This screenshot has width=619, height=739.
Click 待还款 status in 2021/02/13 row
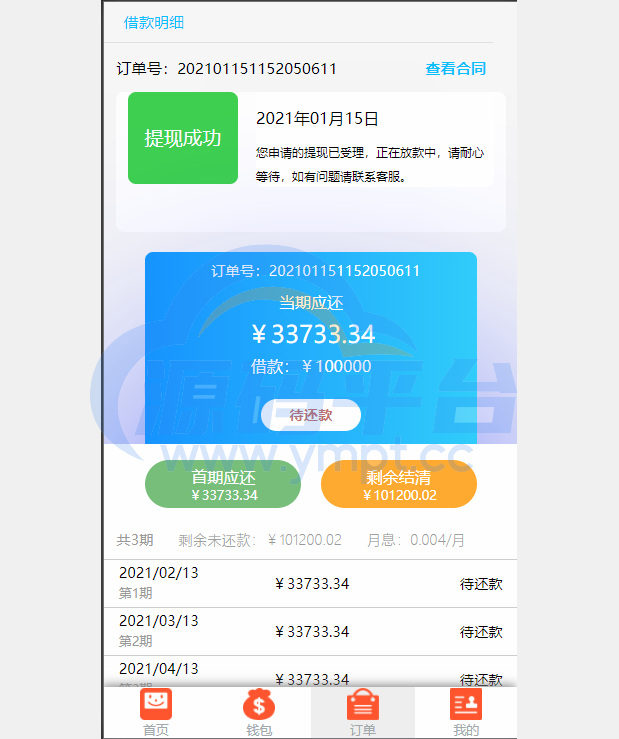[x=481, y=584]
